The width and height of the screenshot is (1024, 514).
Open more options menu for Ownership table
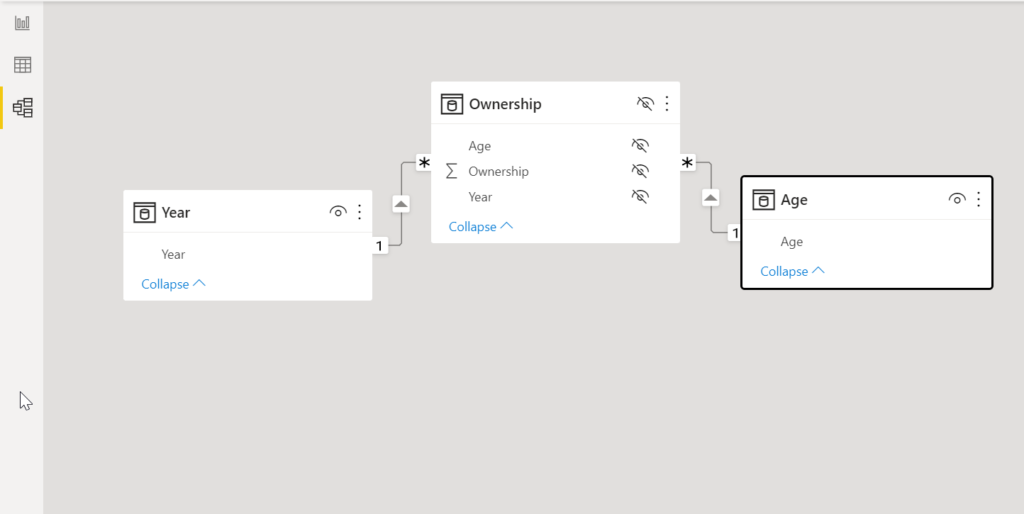667,103
